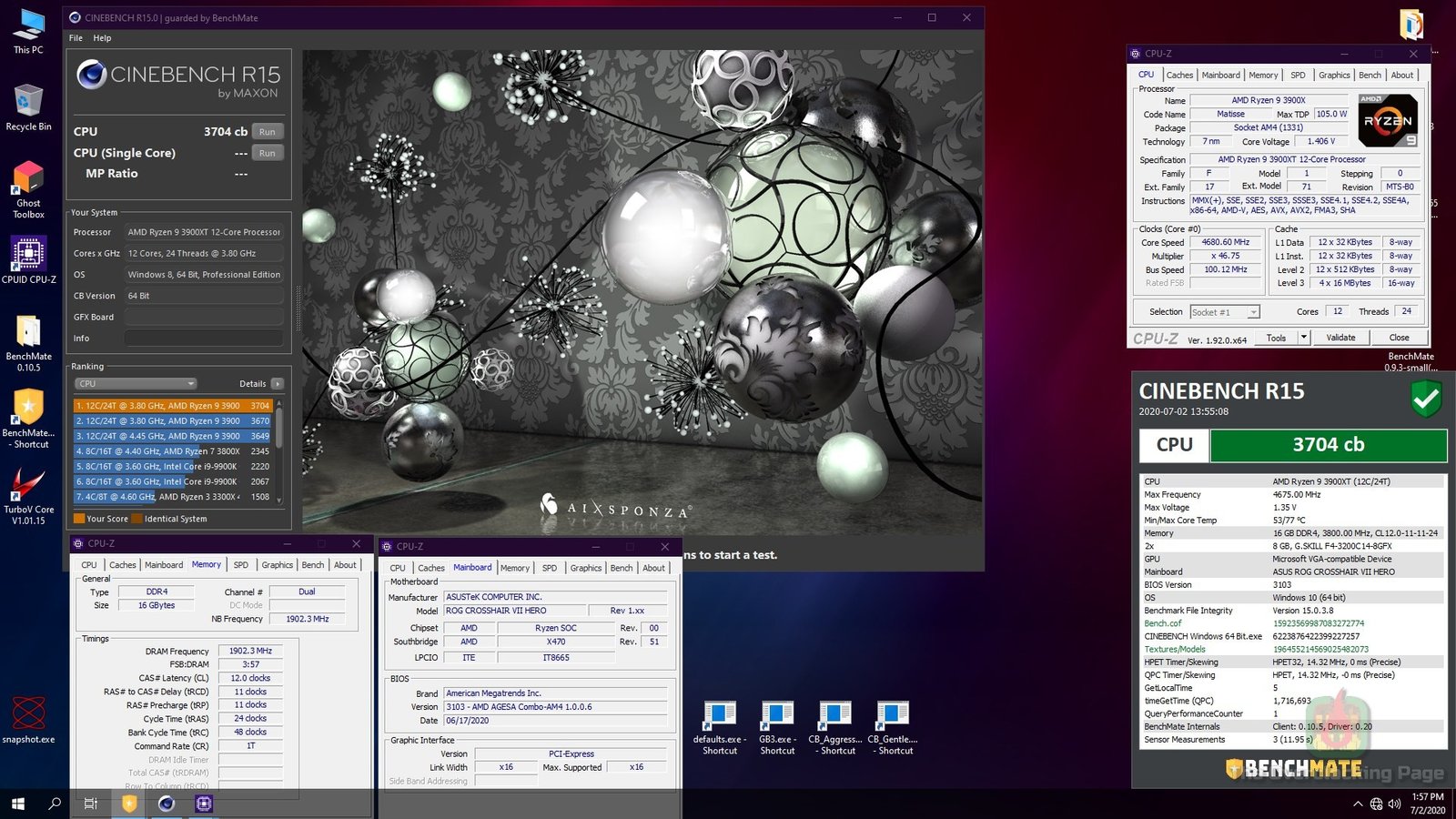1456x819 pixels.
Task: Select the Ryzen 7 3800X ranking entry
Action: 172,451
